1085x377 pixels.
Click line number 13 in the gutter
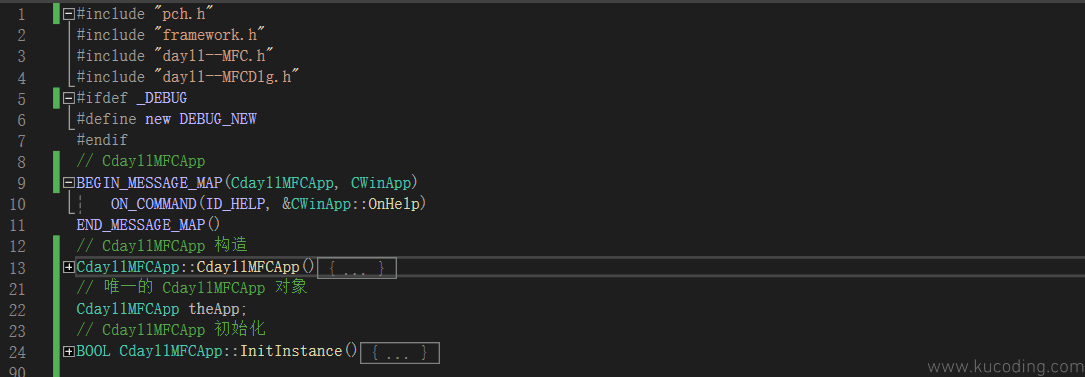17,268
